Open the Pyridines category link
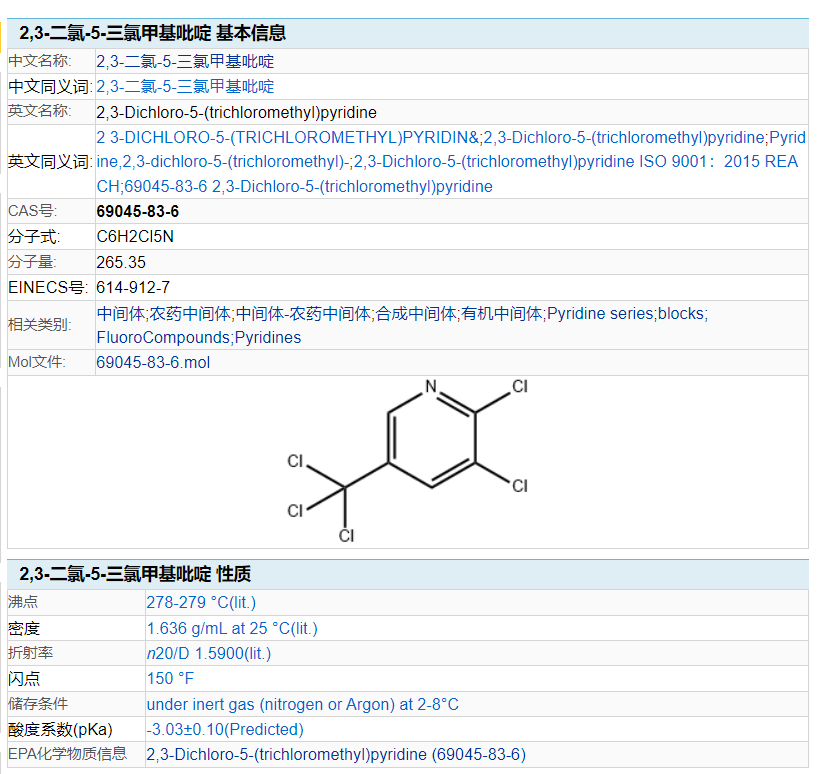The height and width of the screenshot is (774, 818). [268, 338]
